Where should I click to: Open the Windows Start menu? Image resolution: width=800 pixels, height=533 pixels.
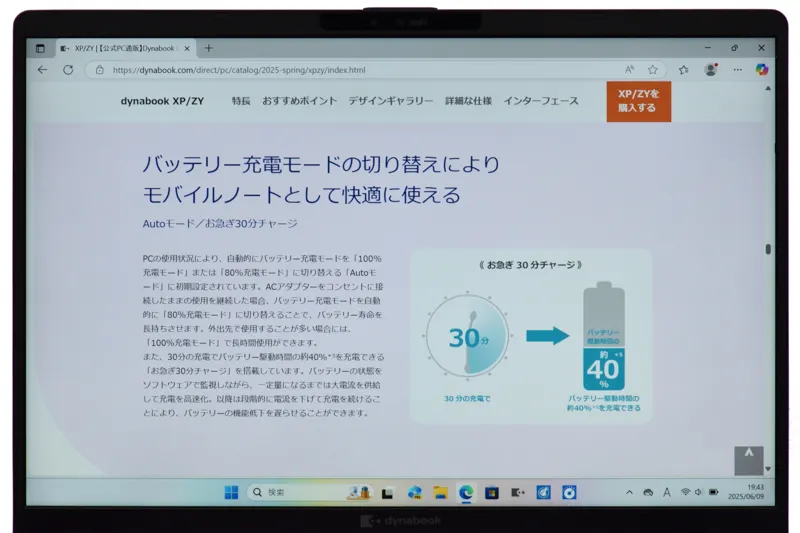pos(231,492)
